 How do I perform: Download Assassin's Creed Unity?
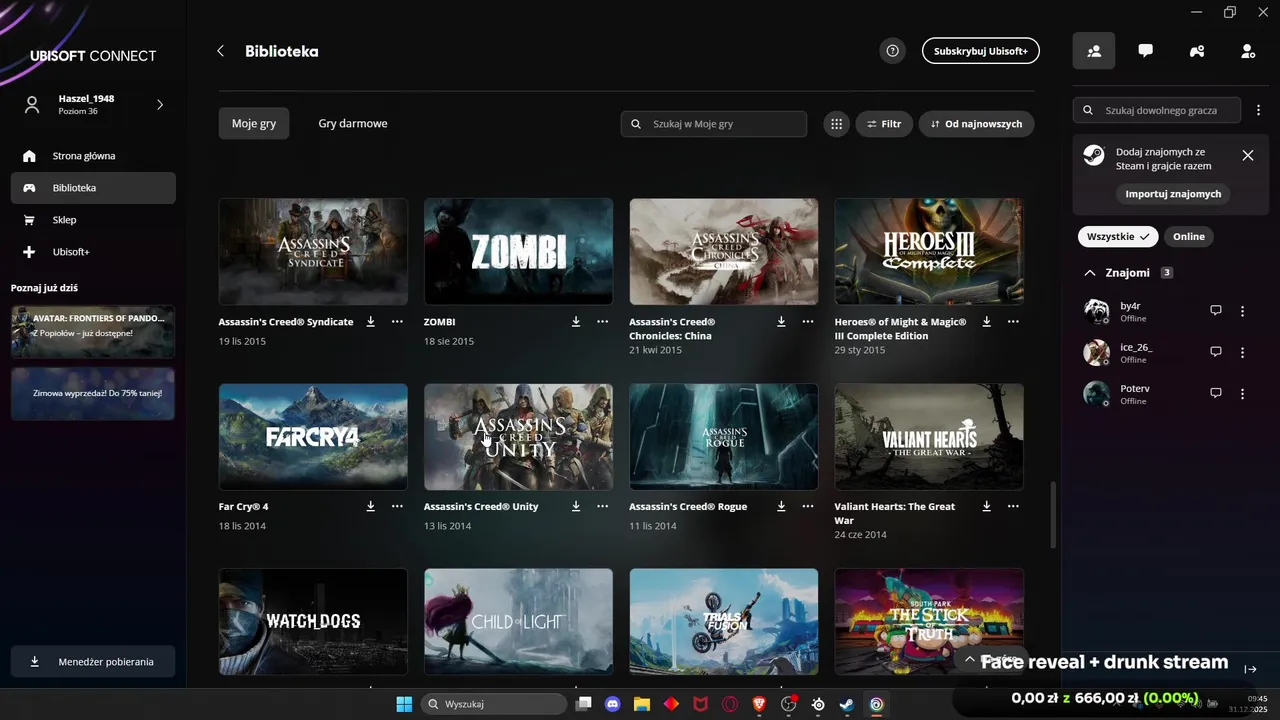[x=576, y=506]
